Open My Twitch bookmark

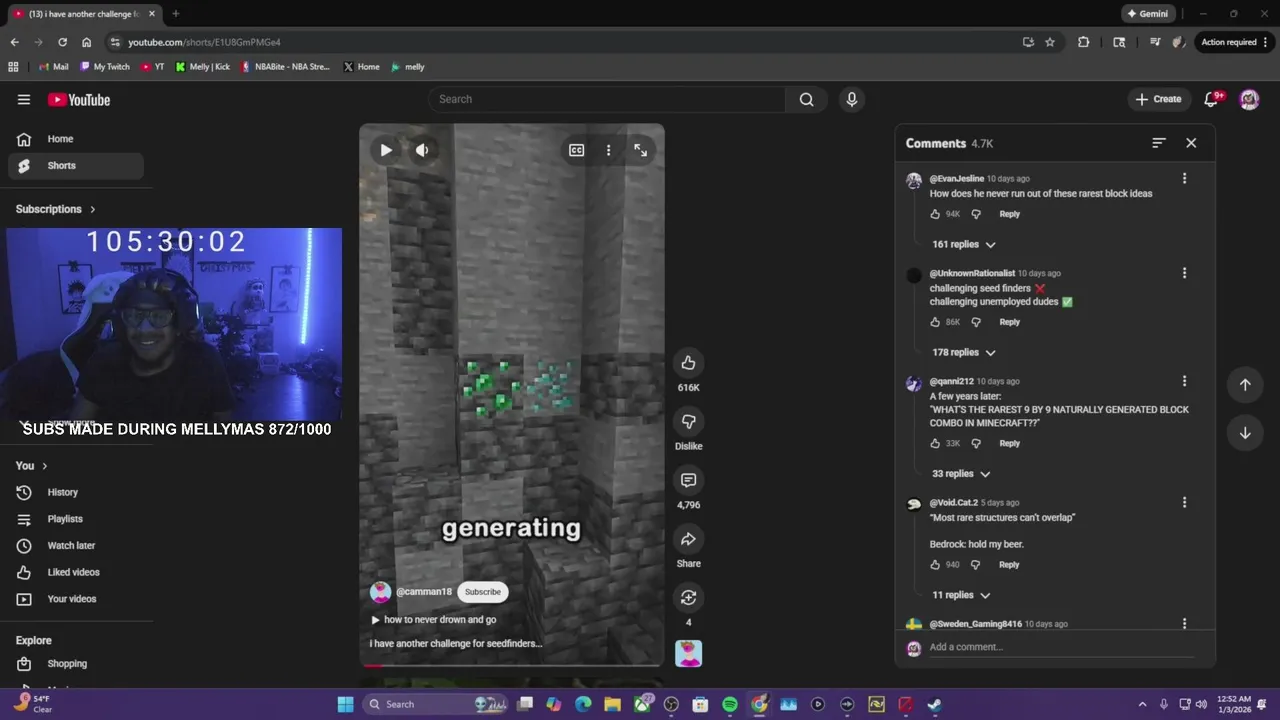105,67
